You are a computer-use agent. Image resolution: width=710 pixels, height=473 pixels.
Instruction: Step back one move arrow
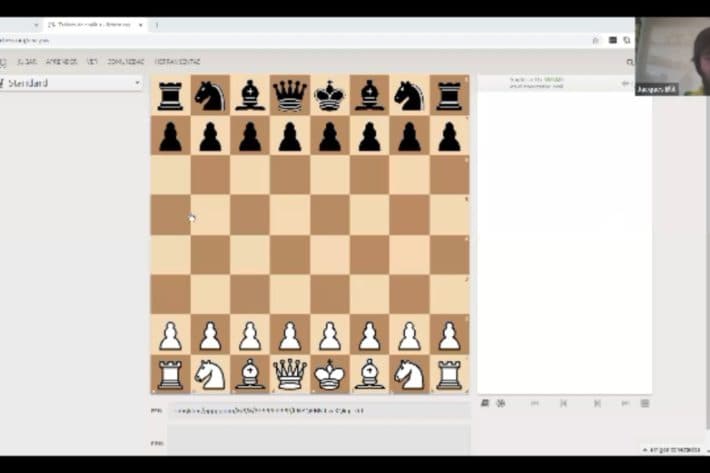point(563,403)
